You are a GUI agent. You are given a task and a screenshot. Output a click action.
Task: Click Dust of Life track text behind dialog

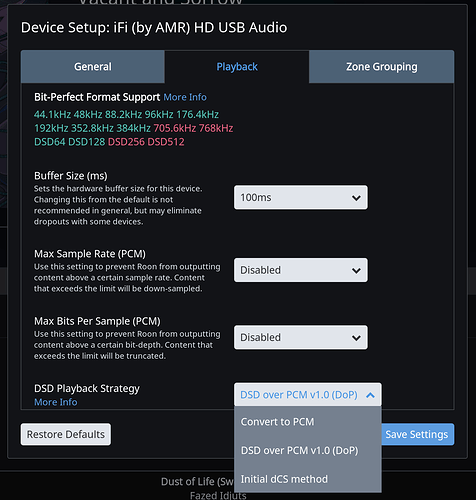(197, 482)
